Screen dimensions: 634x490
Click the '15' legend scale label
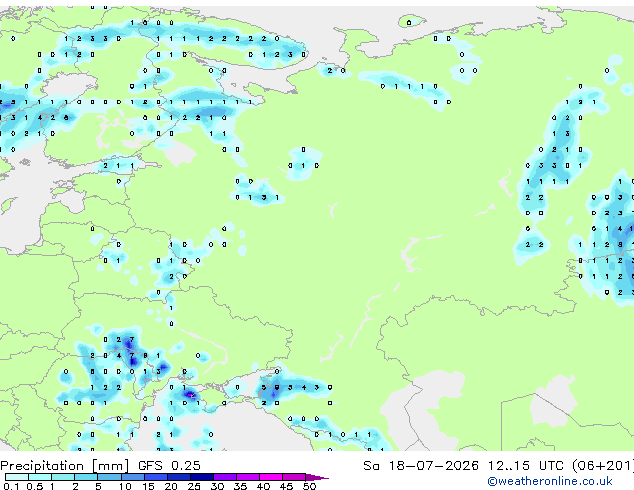148,486
